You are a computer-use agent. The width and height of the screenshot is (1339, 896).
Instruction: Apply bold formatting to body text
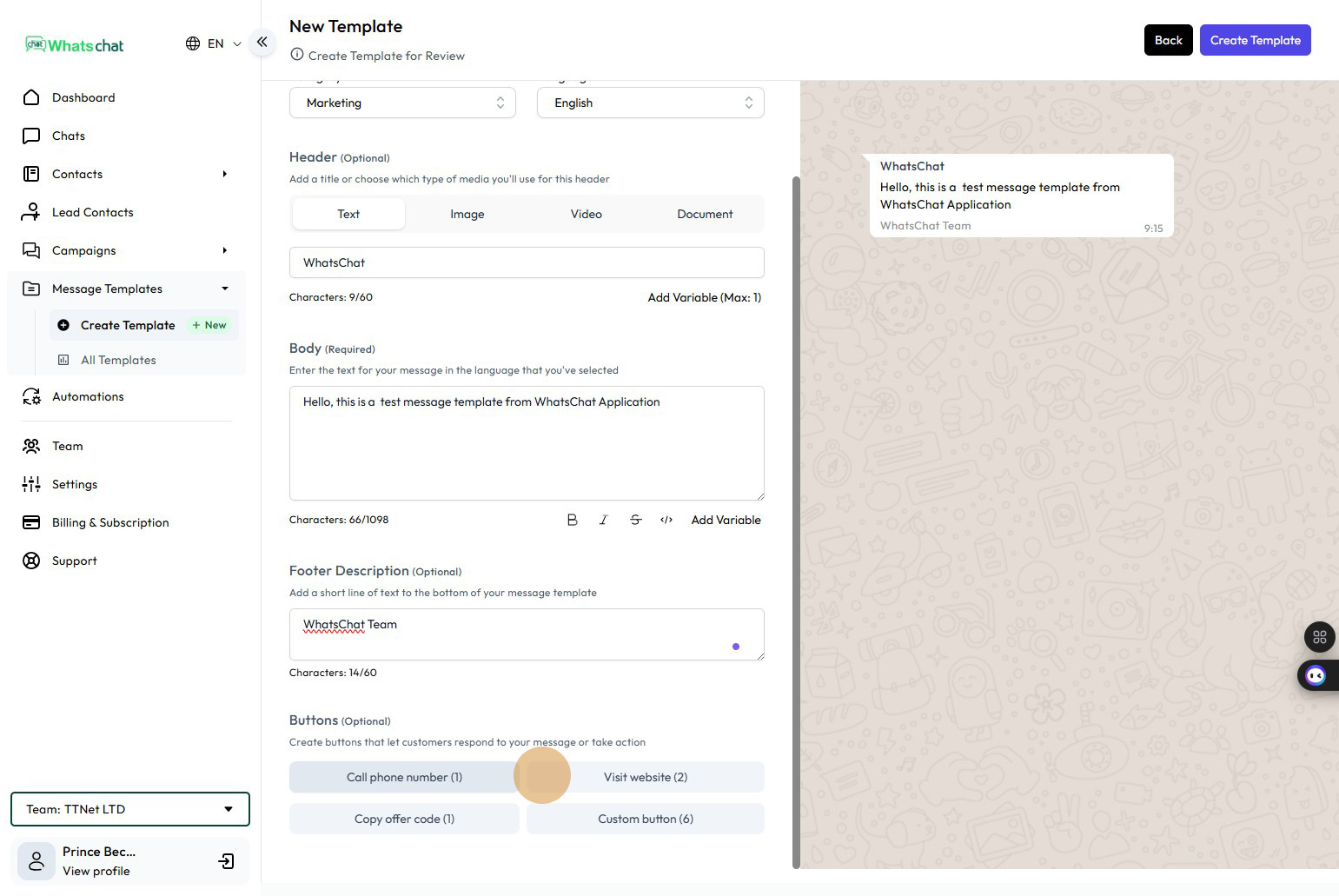tap(572, 520)
